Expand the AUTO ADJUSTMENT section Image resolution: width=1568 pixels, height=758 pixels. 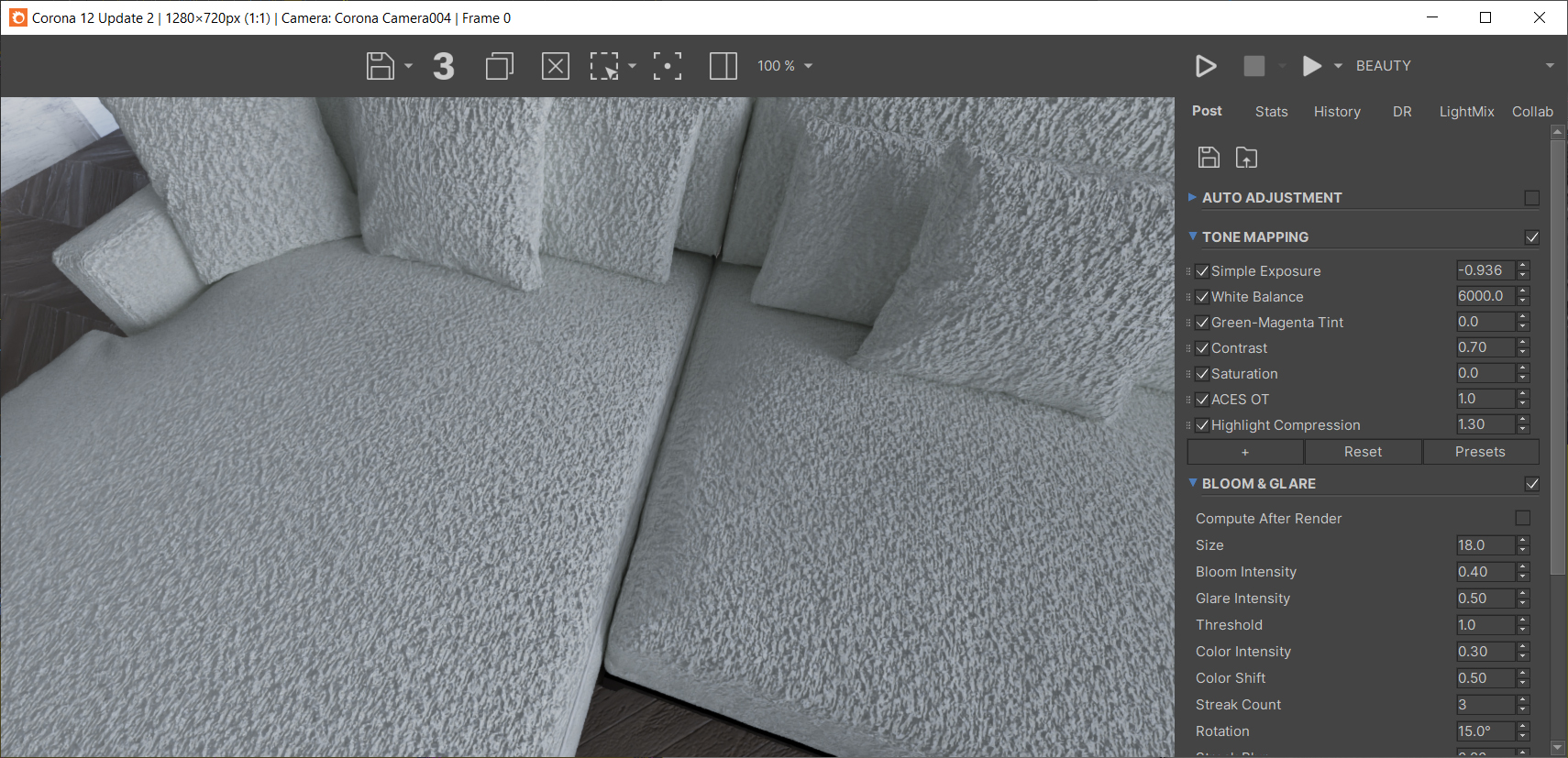[x=1192, y=197]
